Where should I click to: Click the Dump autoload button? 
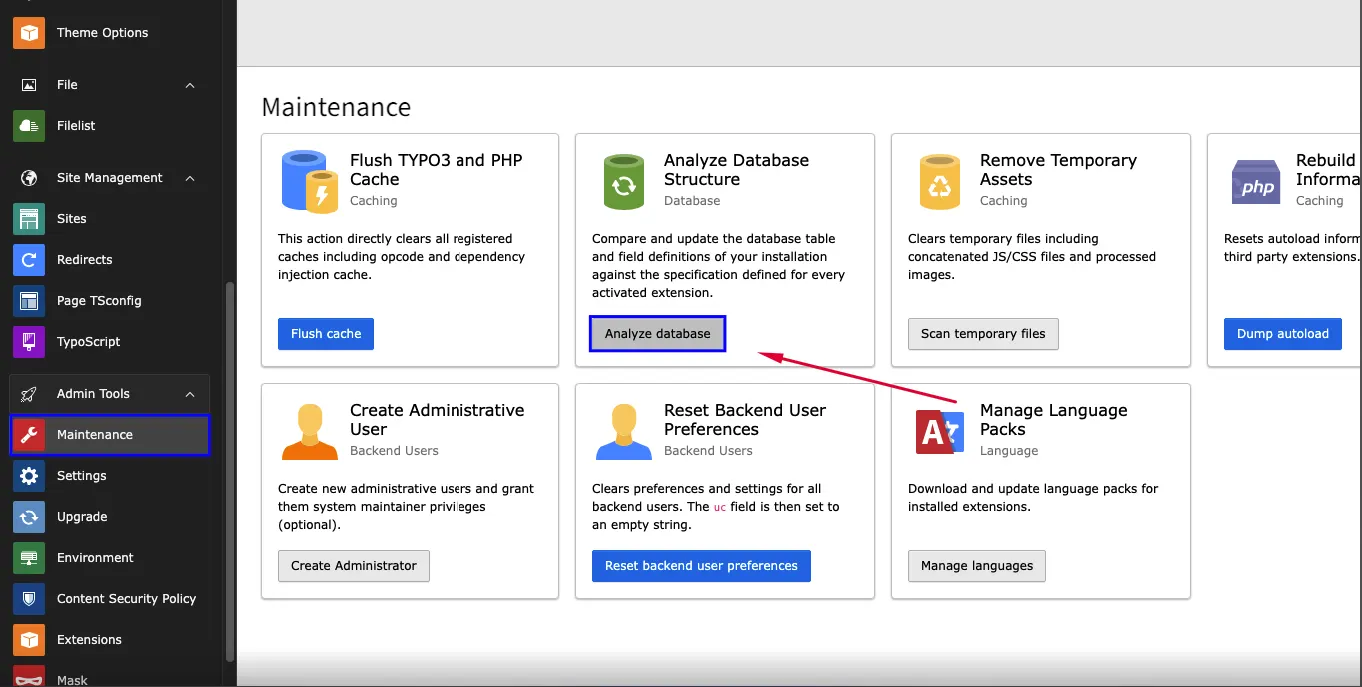(x=1283, y=334)
